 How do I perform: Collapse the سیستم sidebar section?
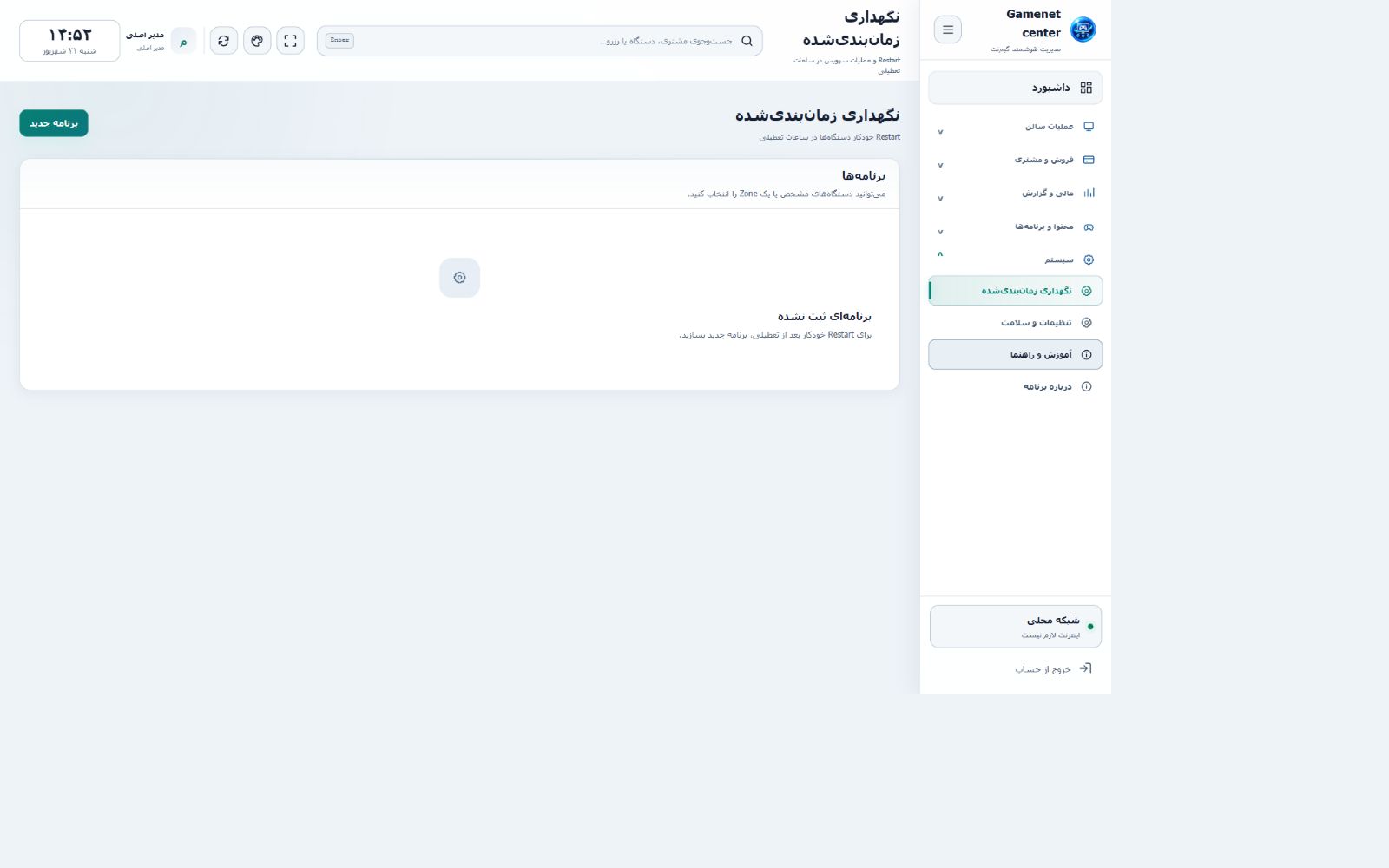point(1015,260)
